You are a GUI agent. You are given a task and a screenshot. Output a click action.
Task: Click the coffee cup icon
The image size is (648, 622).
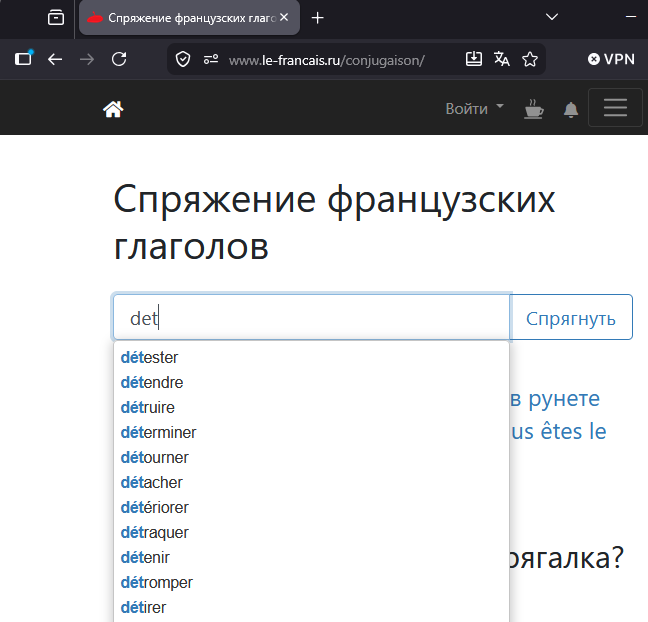534,109
